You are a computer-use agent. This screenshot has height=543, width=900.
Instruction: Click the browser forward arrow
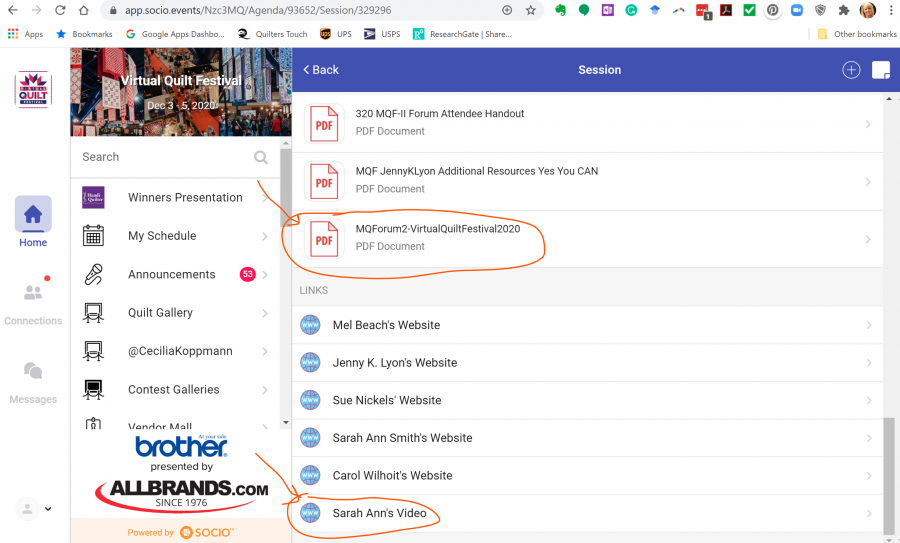[36, 10]
